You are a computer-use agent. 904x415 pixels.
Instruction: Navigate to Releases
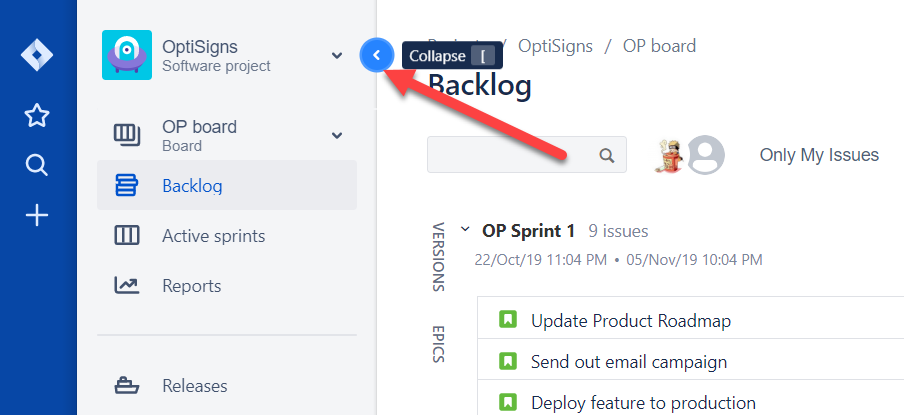194,386
